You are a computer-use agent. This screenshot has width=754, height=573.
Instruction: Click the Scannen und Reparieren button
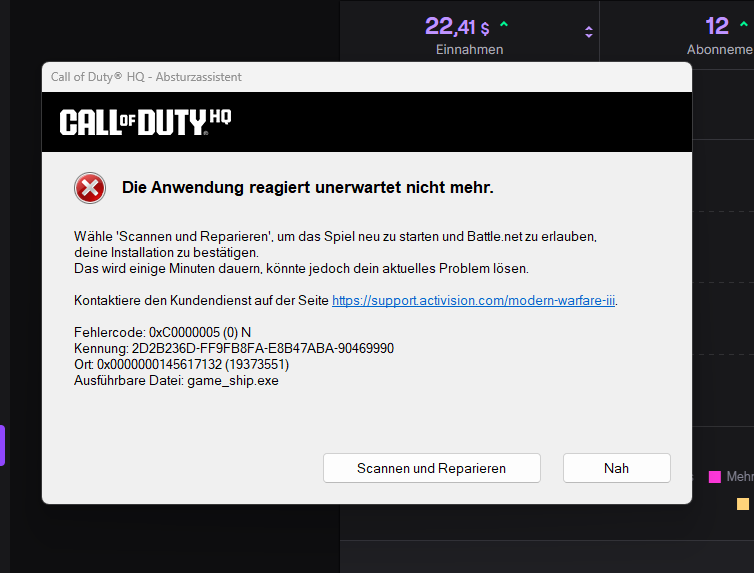(x=431, y=468)
